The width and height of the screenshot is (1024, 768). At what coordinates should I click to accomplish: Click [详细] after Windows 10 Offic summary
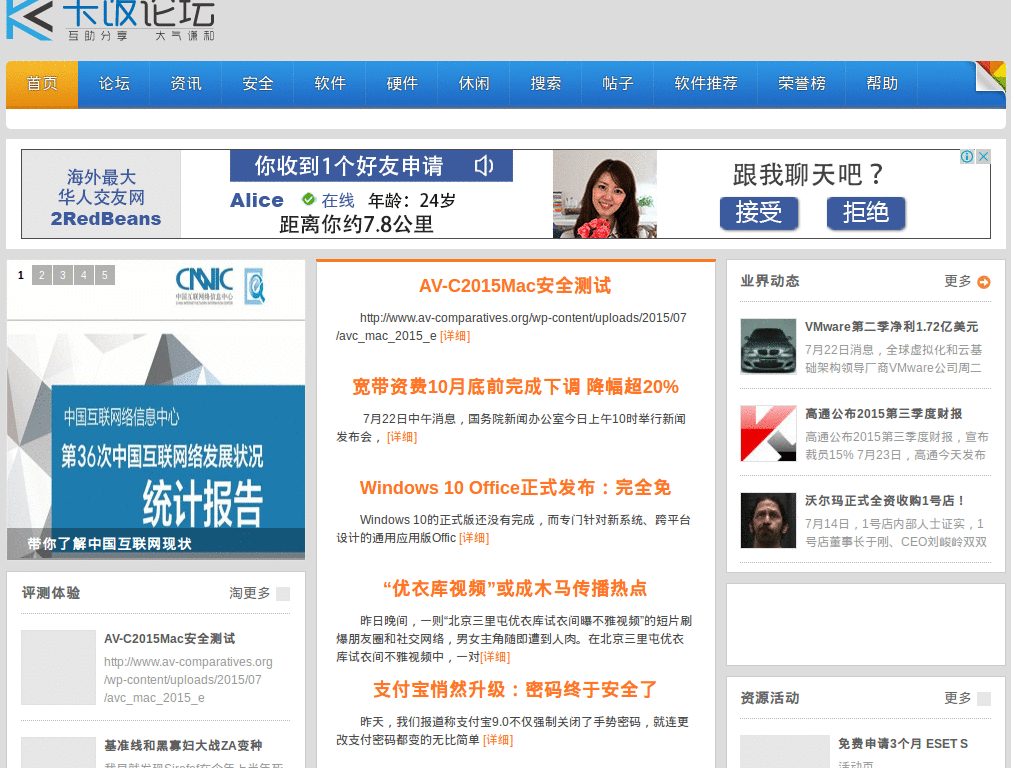474,538
